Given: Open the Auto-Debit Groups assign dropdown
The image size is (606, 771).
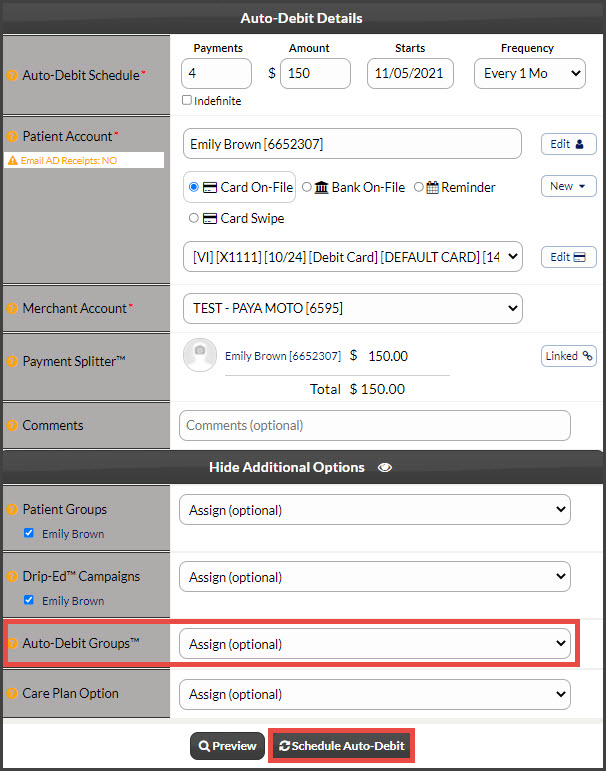Looking at the screenshot, I should click(x=375, y=644).
